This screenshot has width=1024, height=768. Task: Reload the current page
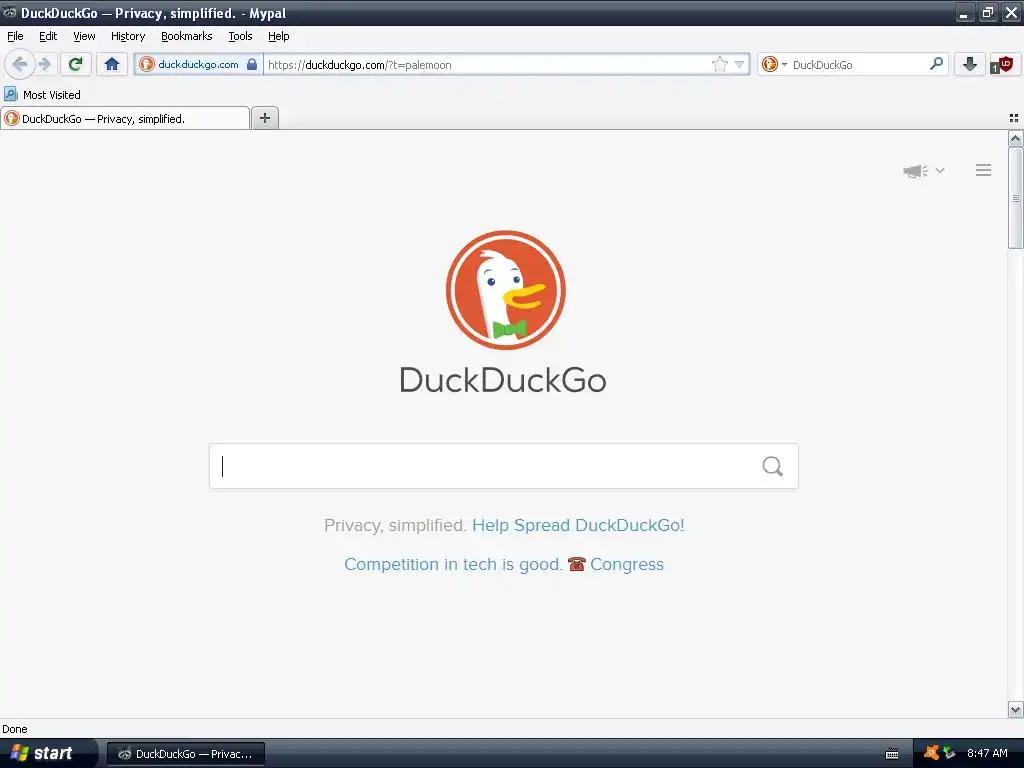(75, 64)
